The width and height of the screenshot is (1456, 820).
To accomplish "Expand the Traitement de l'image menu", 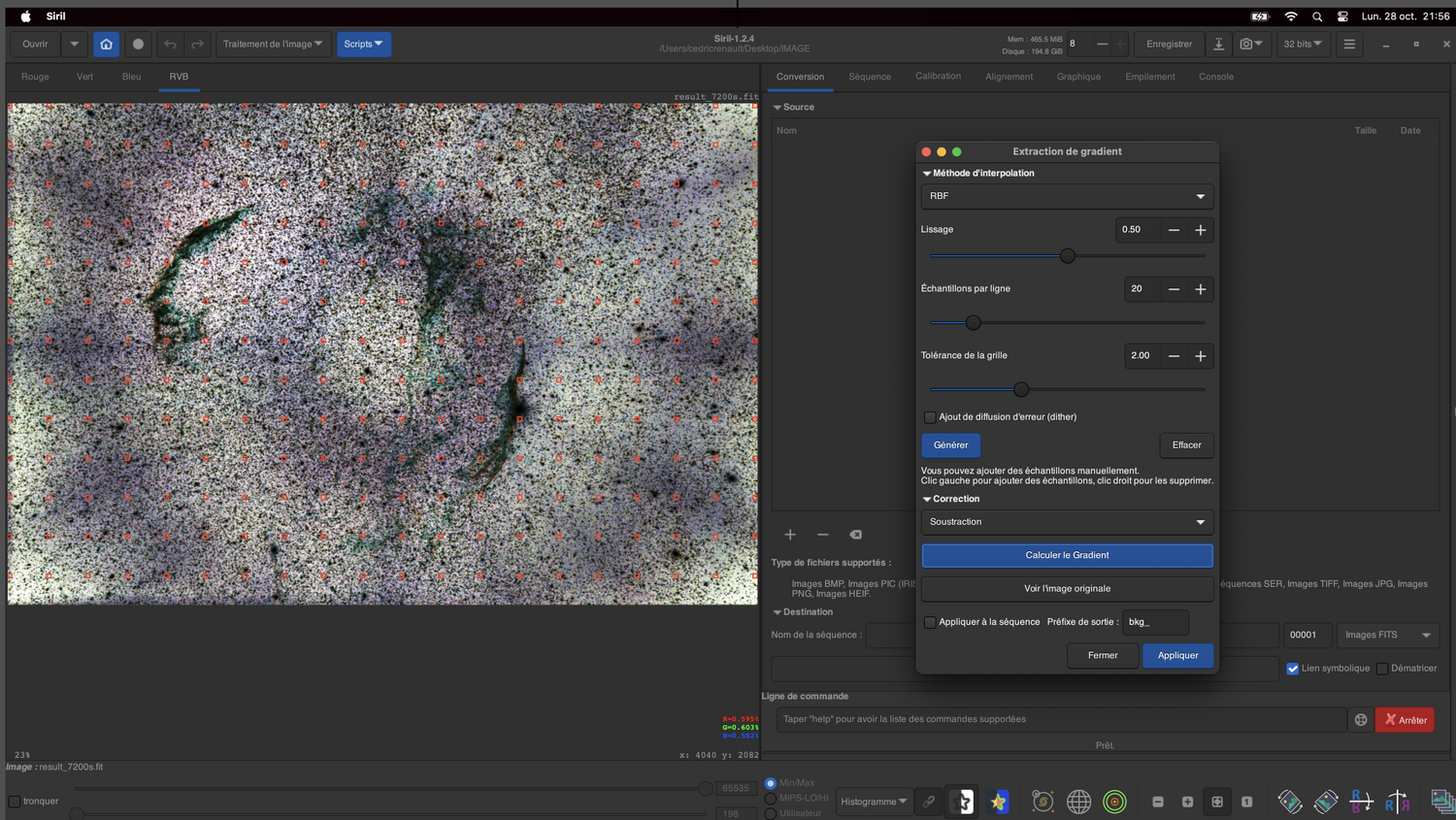I will (x=273, y=44).
